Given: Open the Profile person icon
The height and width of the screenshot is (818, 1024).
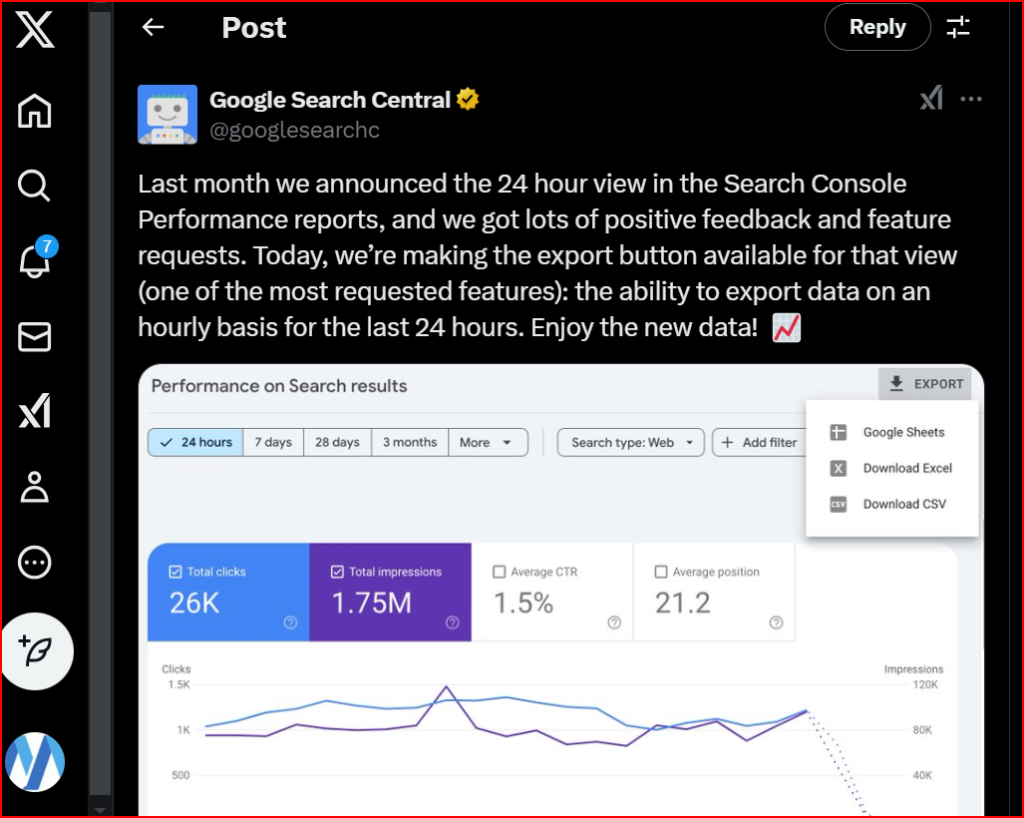Looking at the screenshot, I should tap(35, 486).
